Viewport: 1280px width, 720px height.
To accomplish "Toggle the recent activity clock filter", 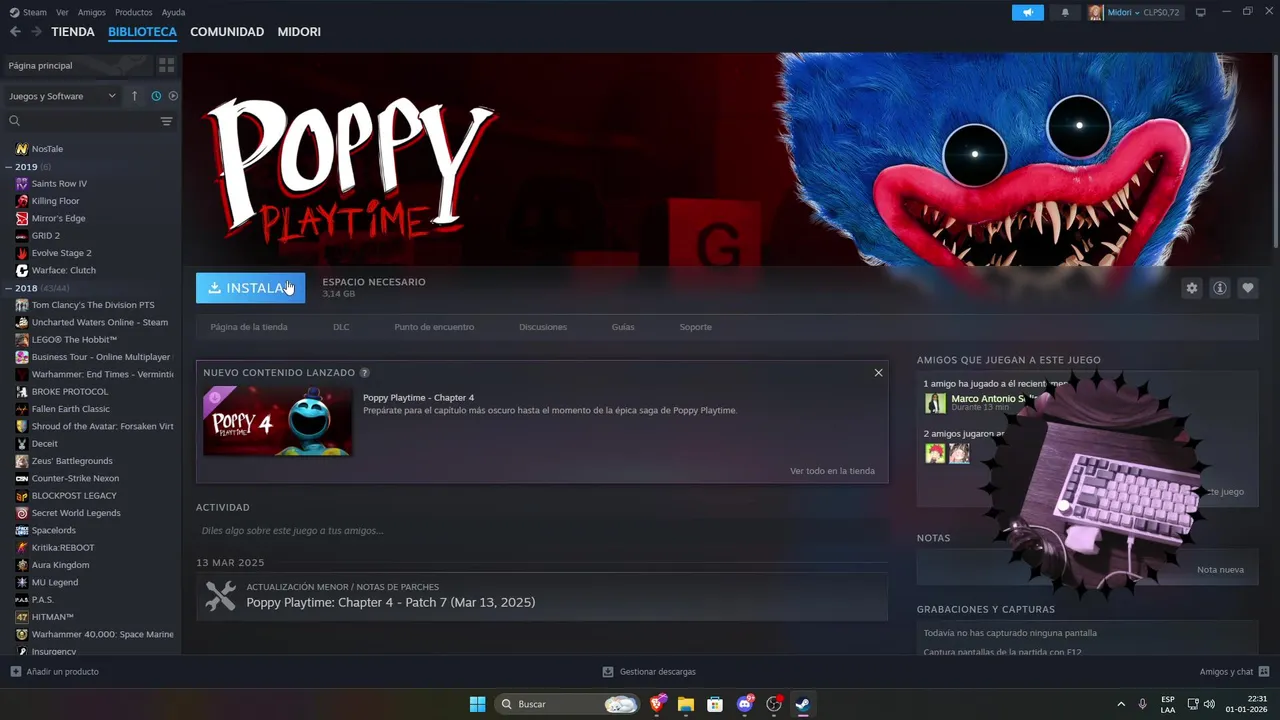I will point(156,96).
